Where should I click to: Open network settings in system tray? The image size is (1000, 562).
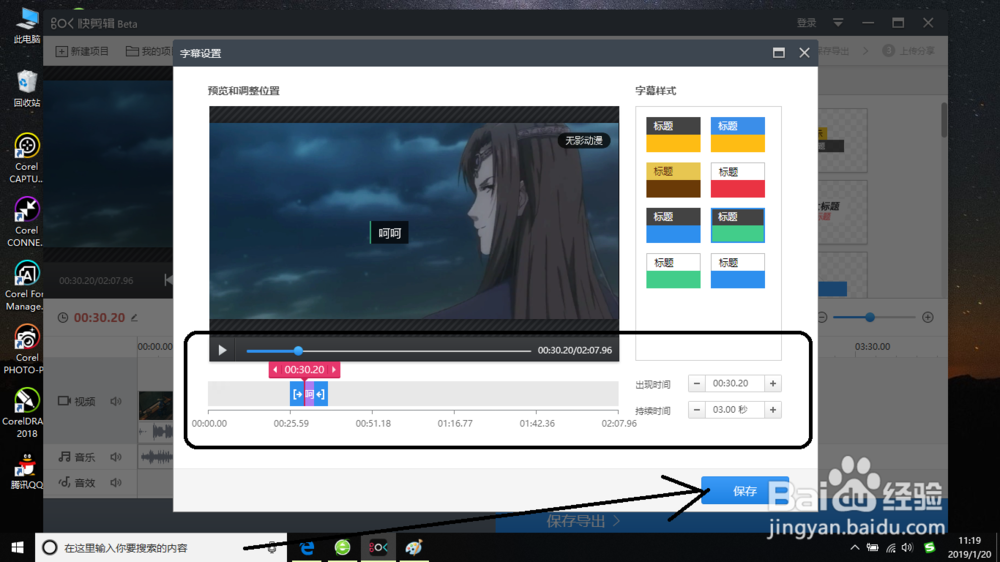[891, 547]
